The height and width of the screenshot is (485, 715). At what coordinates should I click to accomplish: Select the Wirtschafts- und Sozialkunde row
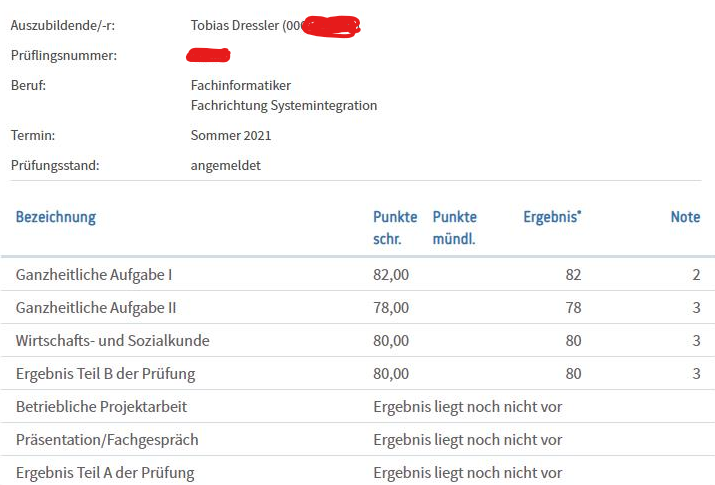358,341
